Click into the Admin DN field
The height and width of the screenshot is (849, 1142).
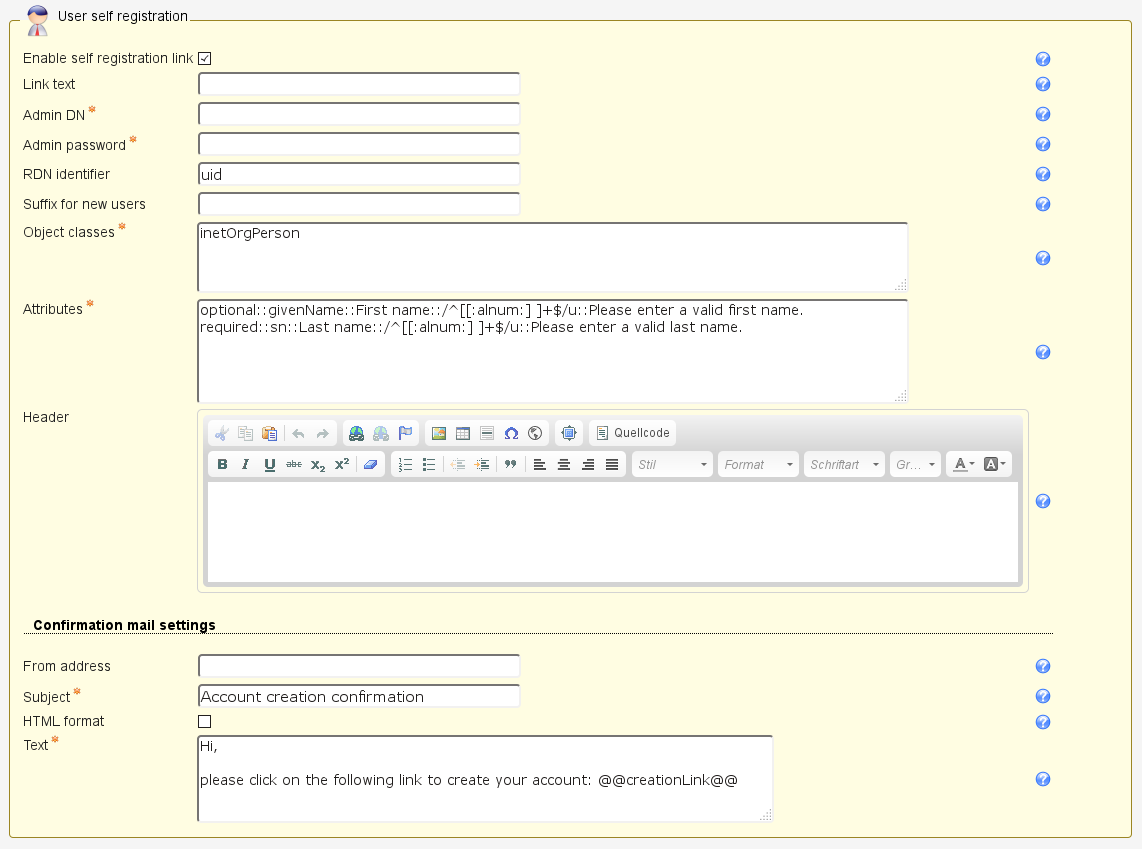coord(359,114)
